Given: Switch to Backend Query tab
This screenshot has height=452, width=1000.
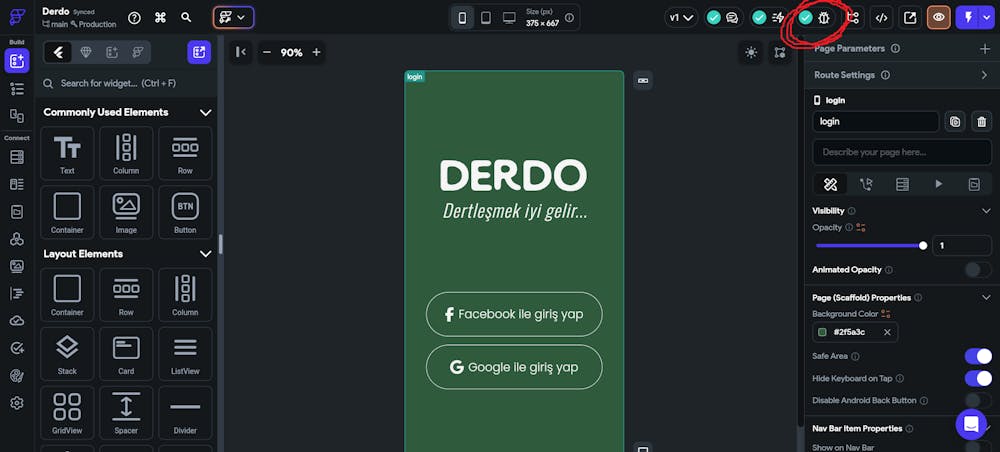Looking at the screenshot, I should (902, 184).
